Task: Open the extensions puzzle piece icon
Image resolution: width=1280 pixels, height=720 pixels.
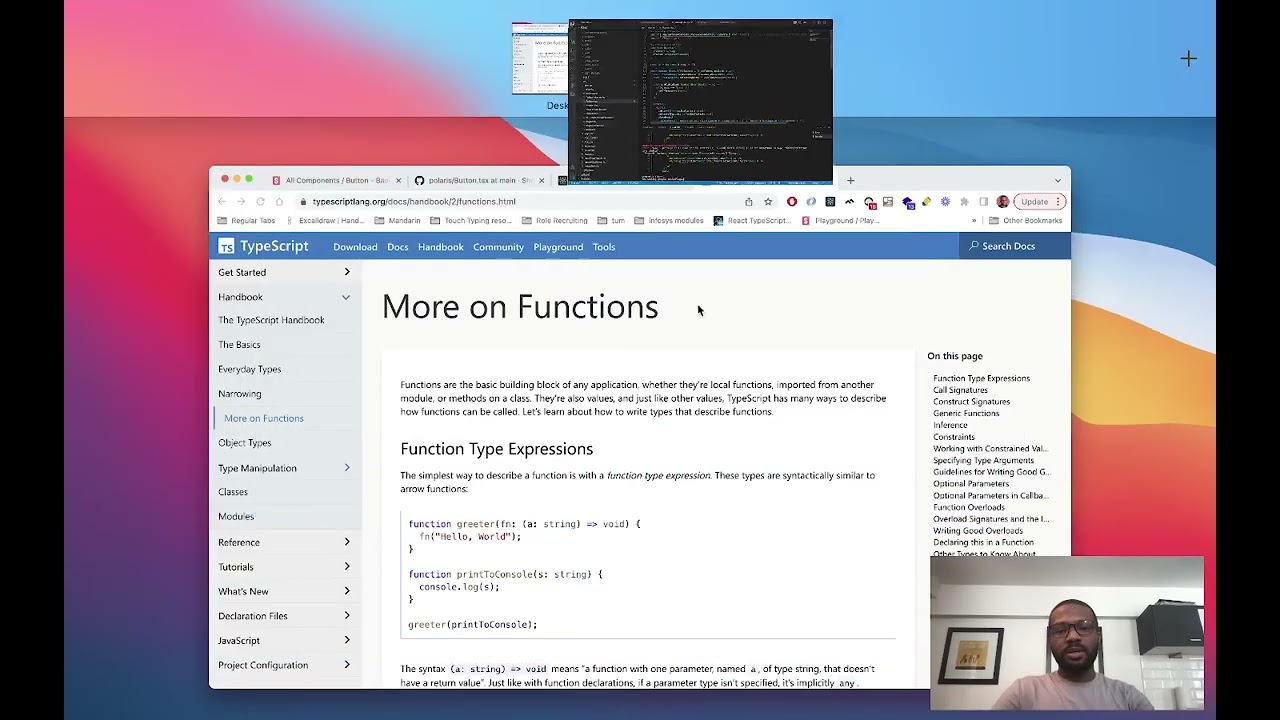Action: pos(965,202)
